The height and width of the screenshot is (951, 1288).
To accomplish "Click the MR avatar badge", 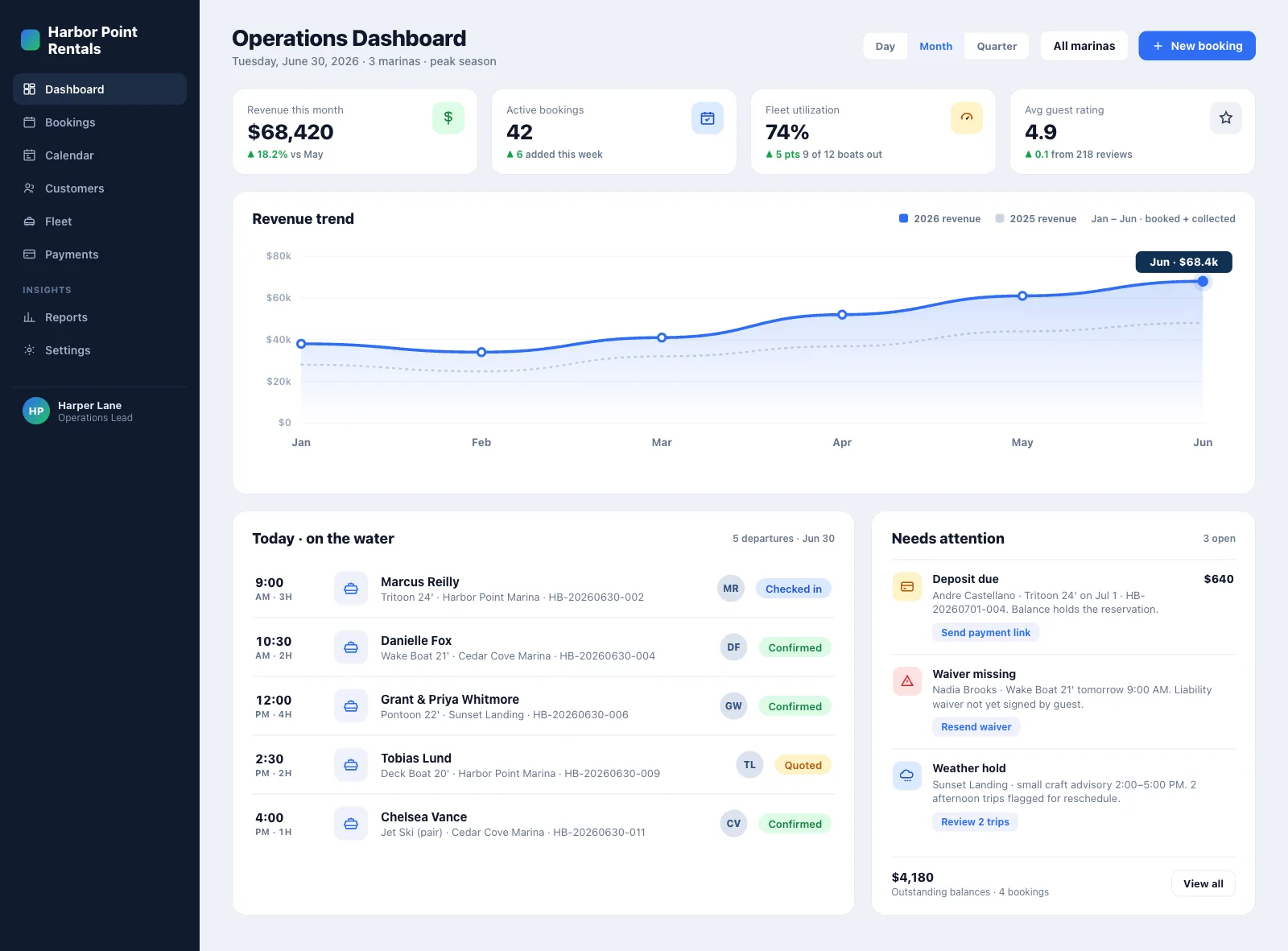I will click(x=731, y=589).
